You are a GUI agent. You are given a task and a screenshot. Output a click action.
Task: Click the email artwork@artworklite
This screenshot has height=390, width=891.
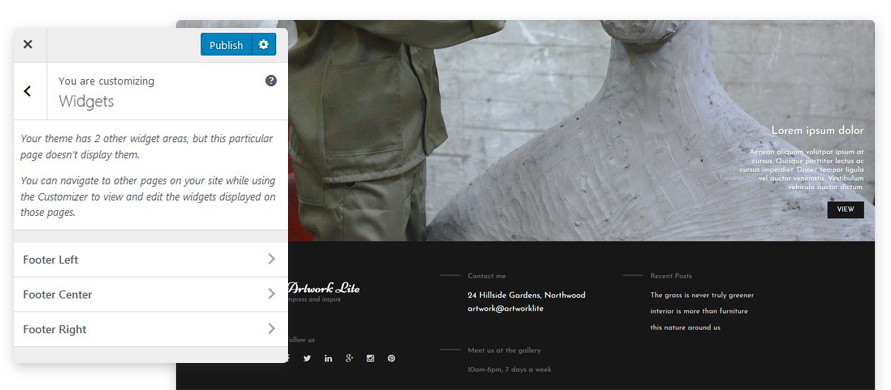coord(506,309)
